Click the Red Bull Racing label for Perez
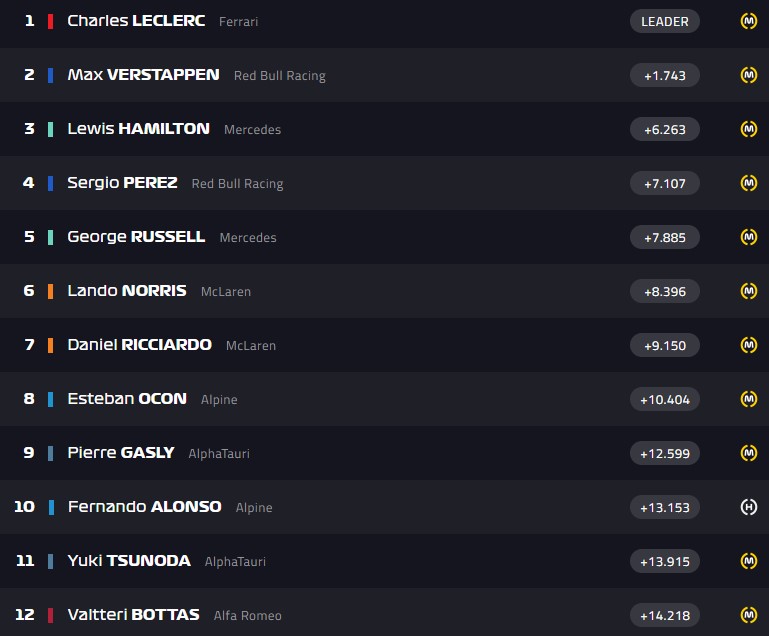This screenshot has width=769, height=636. [x=237, y=184]
